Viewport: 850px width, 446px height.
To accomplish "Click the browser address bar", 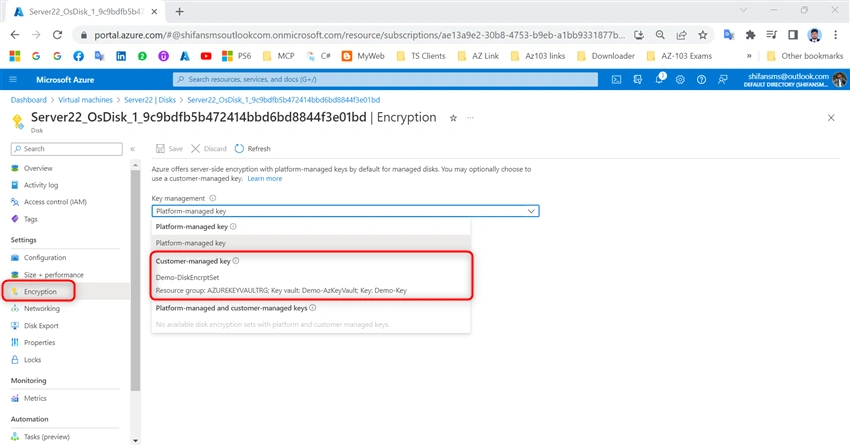I will tap(358, 35).
